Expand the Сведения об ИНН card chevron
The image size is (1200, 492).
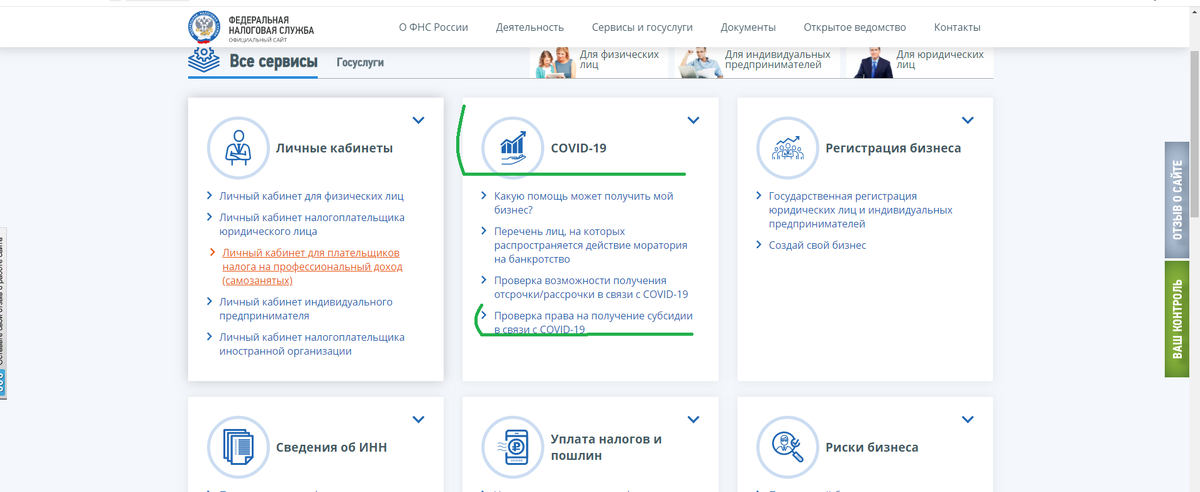[x=418, y=420]
